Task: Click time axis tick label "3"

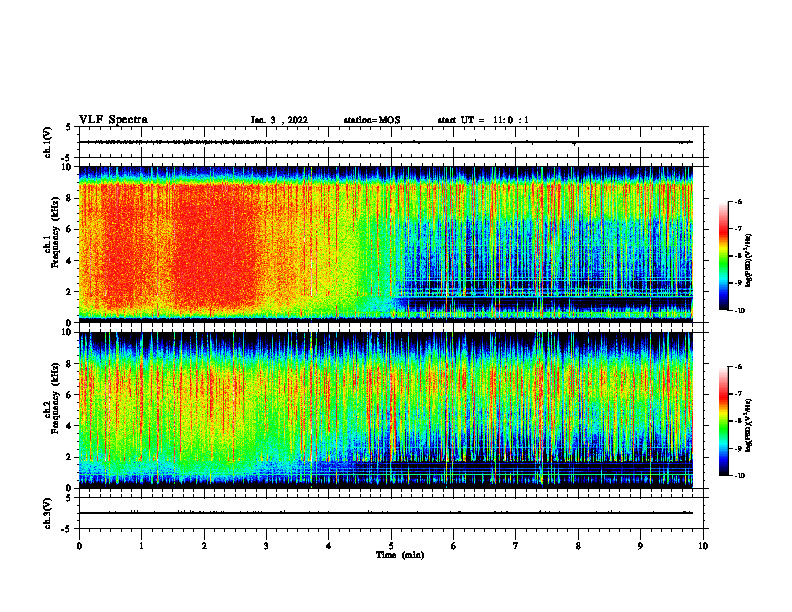Action: (266, 546)
